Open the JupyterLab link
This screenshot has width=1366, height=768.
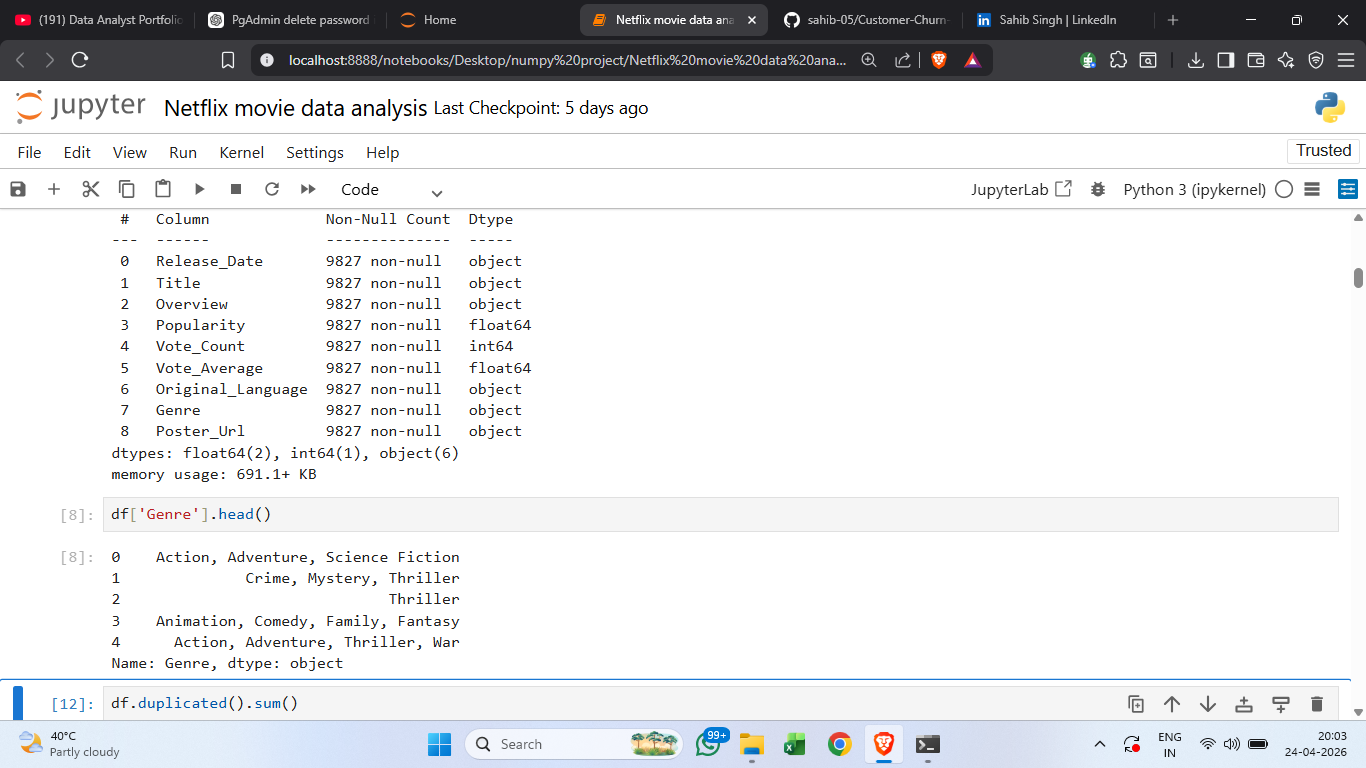pos(1021,189)
